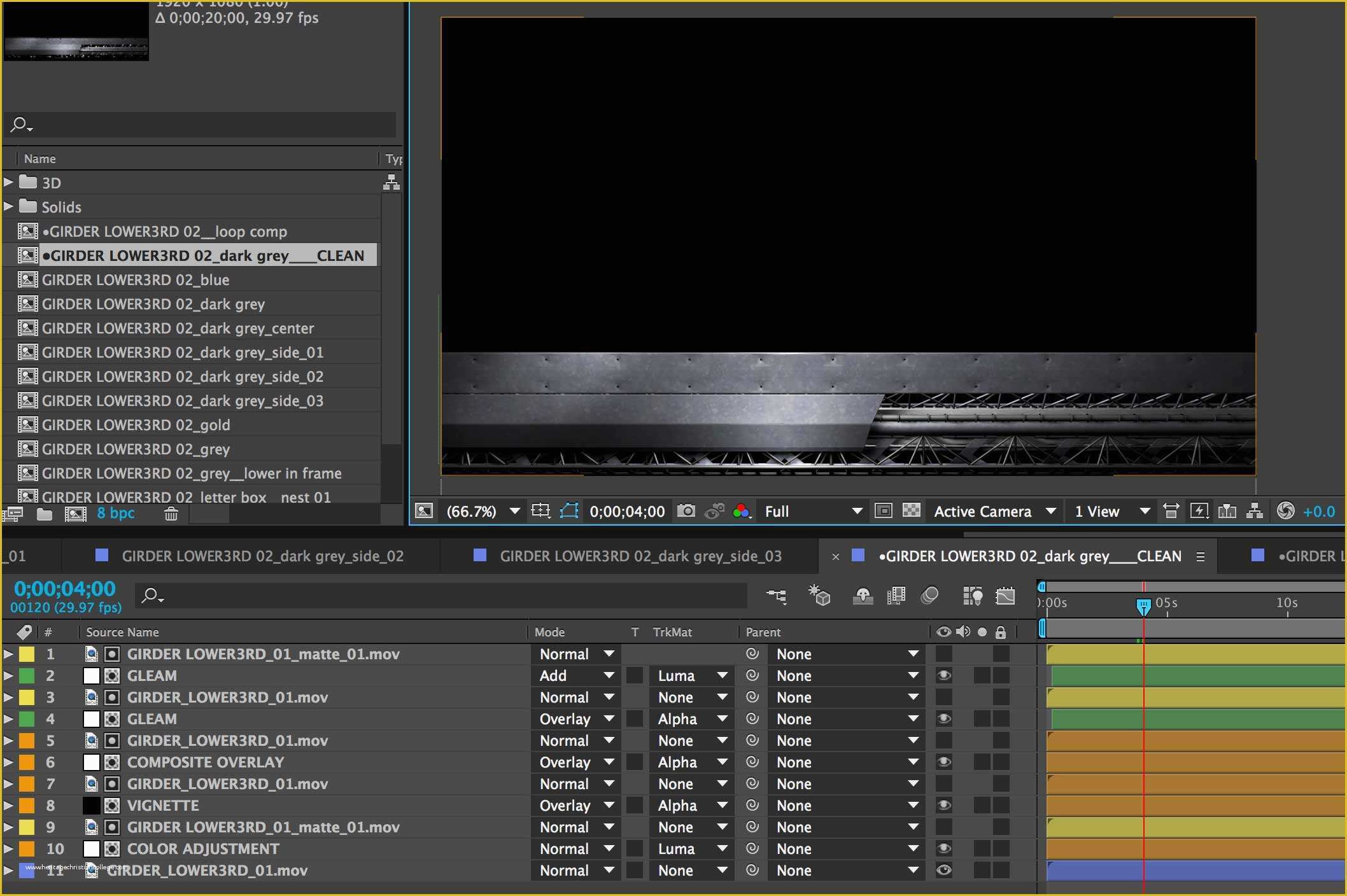
Task: Toggle the transparency grid icon
Action: (912, 510)
